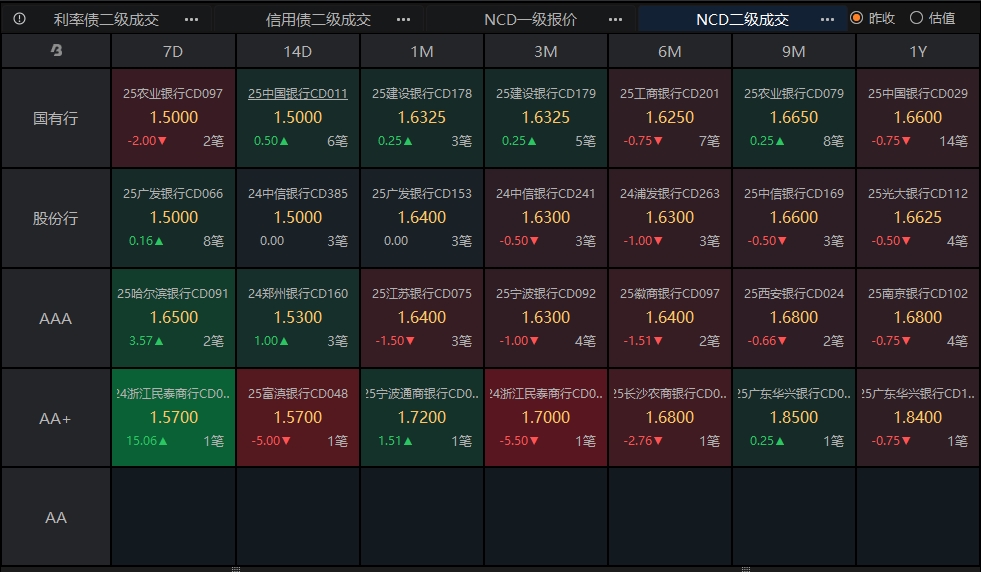Click the 25江苏银行CD075 cell

(422, 318)
